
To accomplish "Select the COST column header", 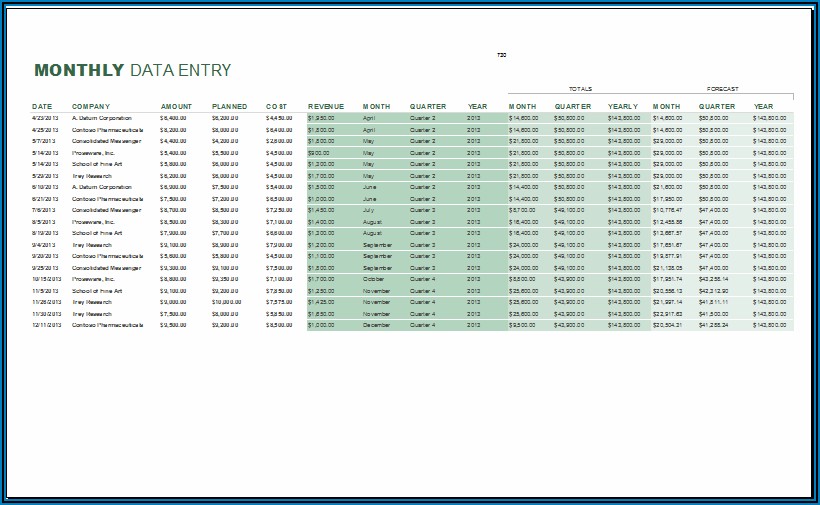I will 276,106.
